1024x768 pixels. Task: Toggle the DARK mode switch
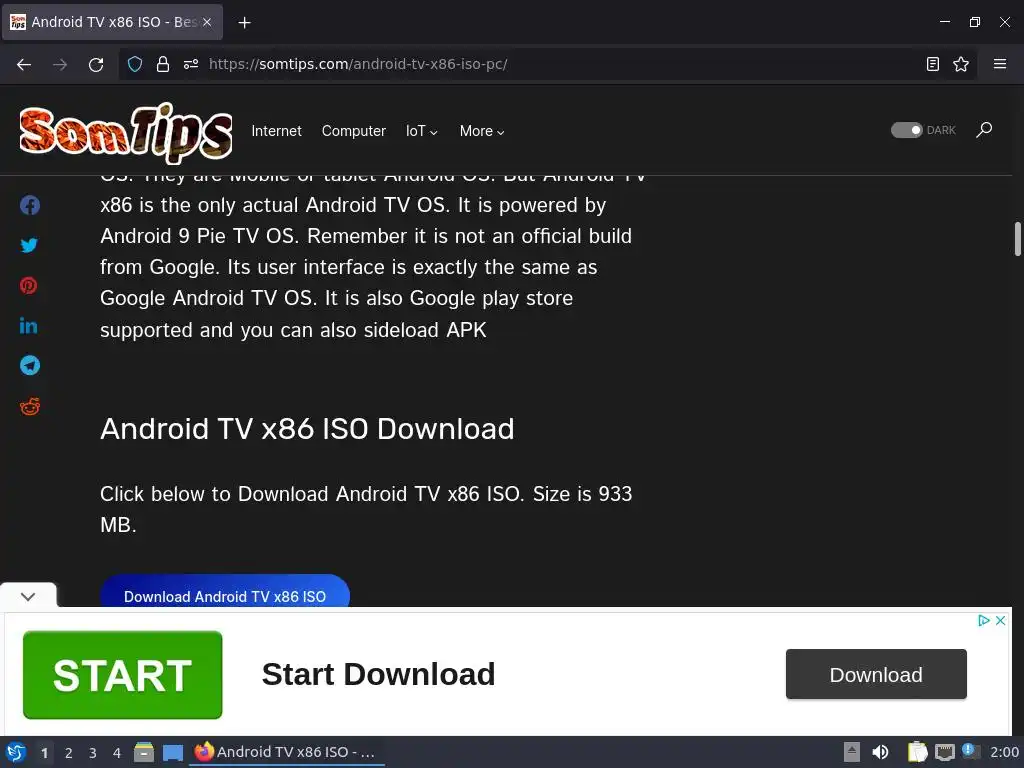coord(906,130)
